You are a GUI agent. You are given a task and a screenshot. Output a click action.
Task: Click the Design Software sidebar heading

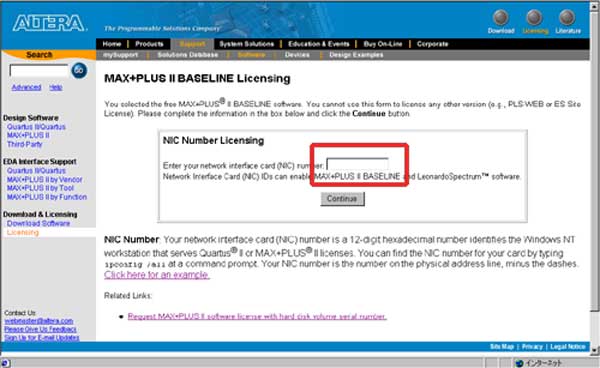(x=31, y=118)
